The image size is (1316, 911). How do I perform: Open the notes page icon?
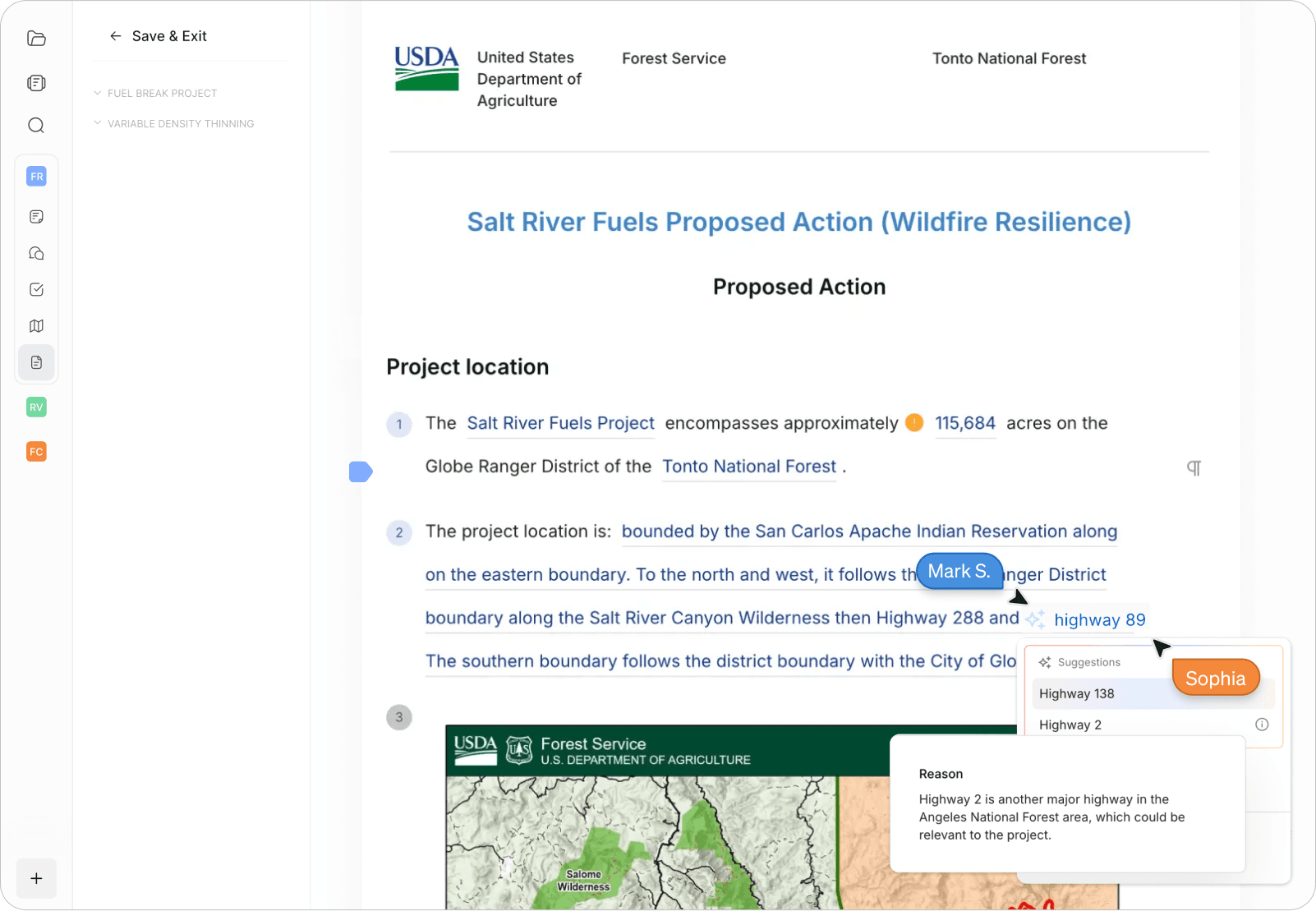click(36, 216)
